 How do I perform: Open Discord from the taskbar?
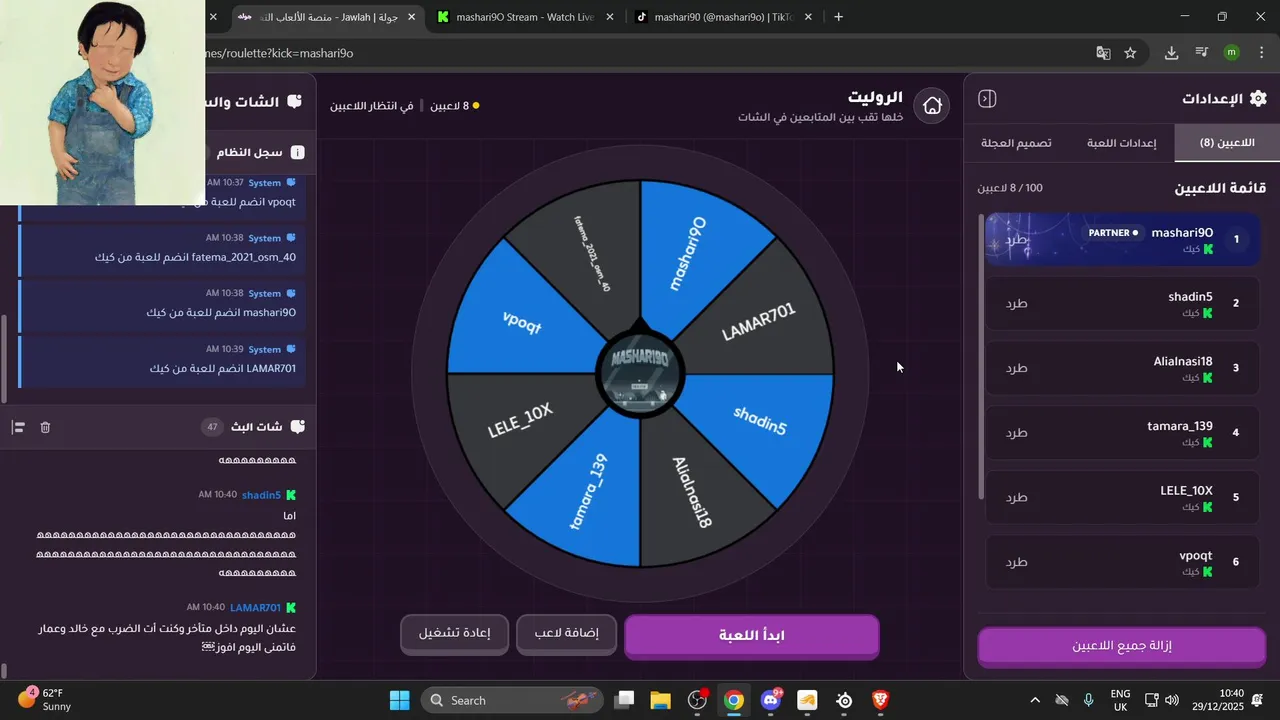(771, 700)
